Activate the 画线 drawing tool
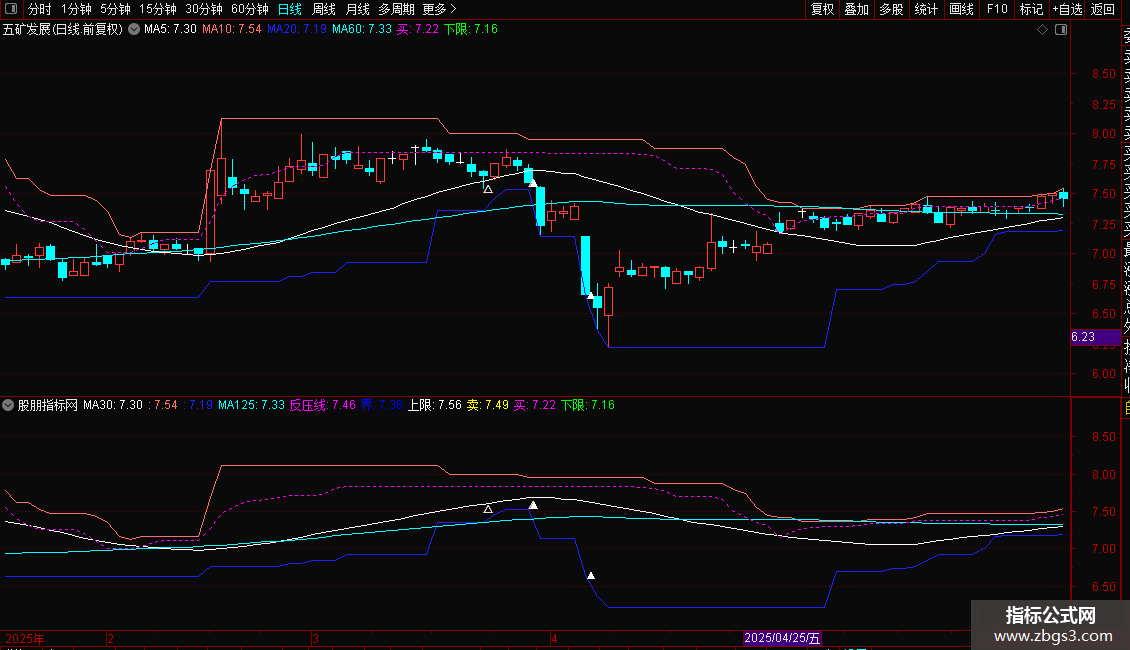 pos(961,9)
